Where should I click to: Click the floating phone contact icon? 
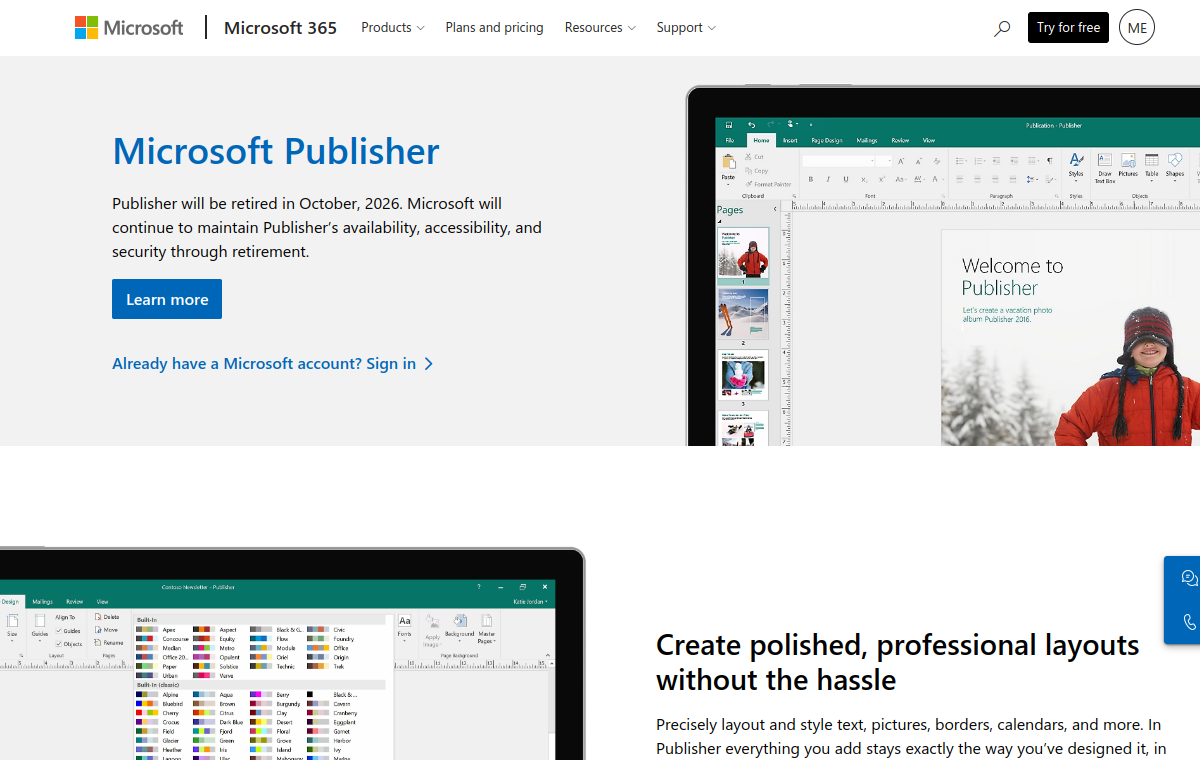1189,622
